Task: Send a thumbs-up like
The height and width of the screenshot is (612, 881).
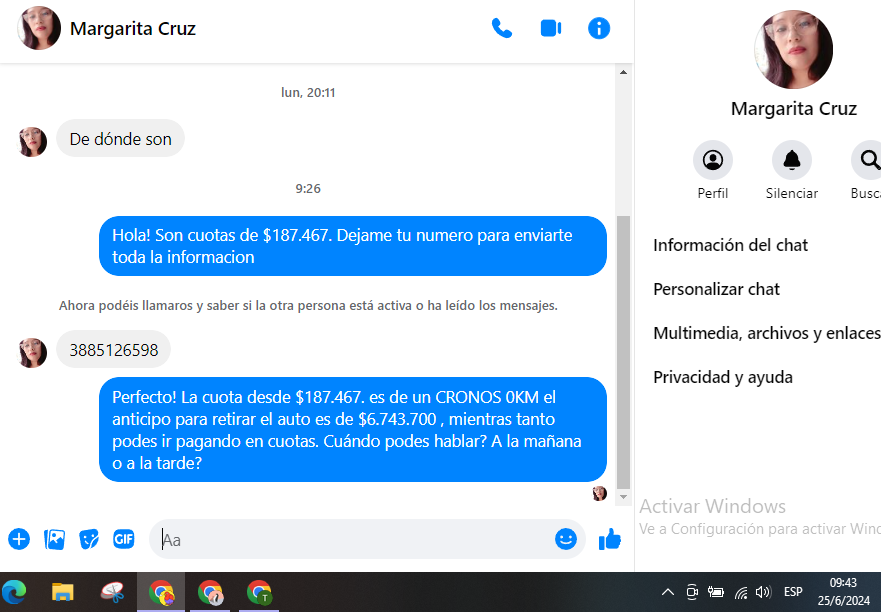Action: coord(610,539)
